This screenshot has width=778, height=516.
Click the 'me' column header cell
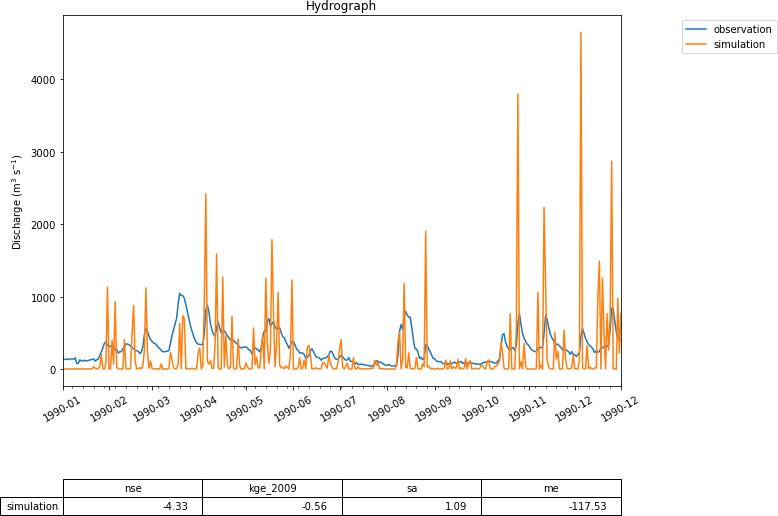(551, 488)
